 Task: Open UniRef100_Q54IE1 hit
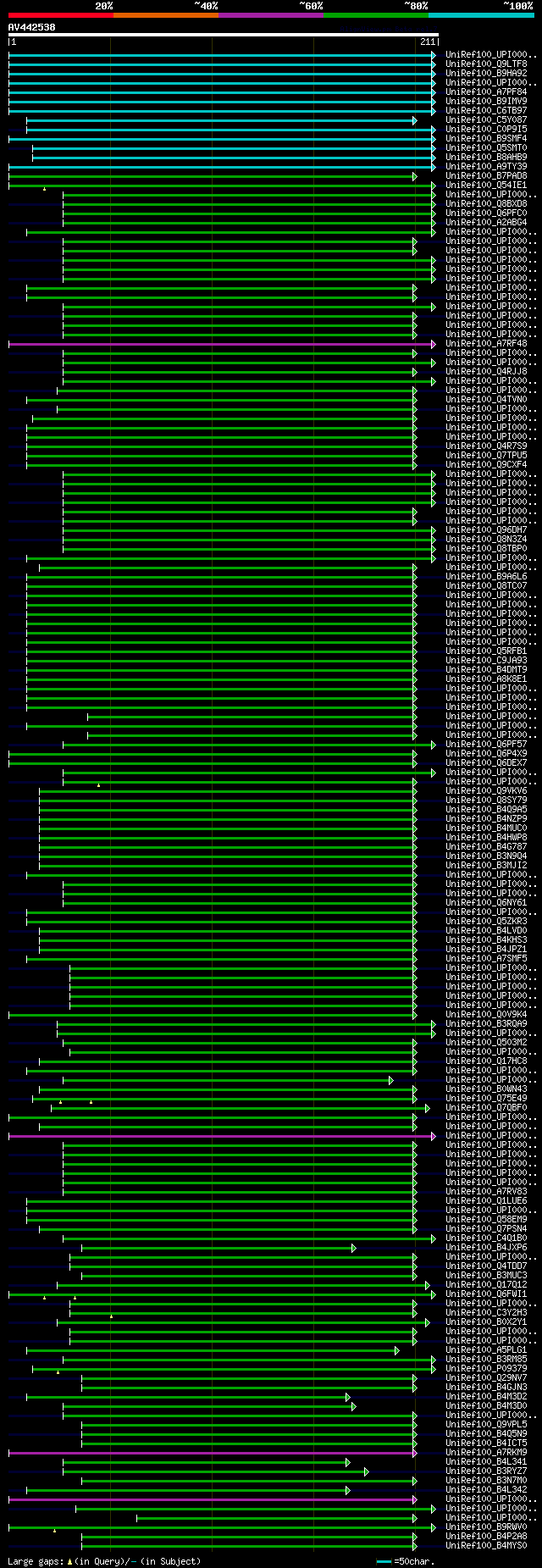coord(486,186)
